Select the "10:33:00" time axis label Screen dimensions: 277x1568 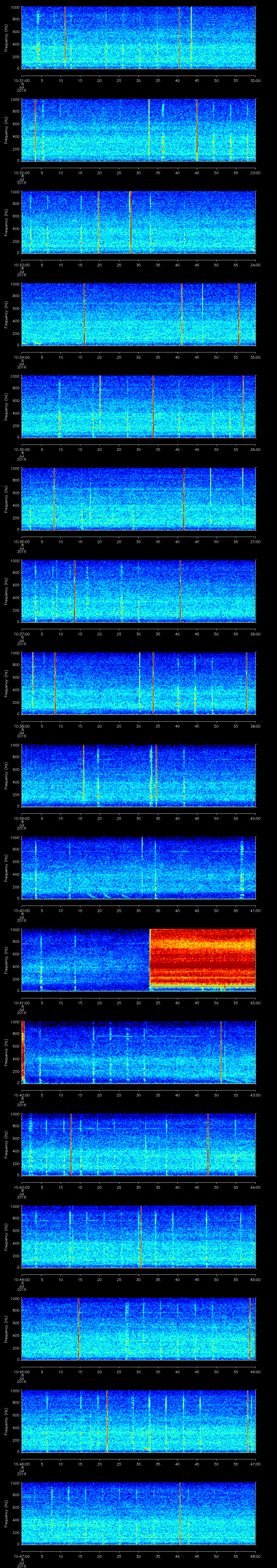coord(21,264)
